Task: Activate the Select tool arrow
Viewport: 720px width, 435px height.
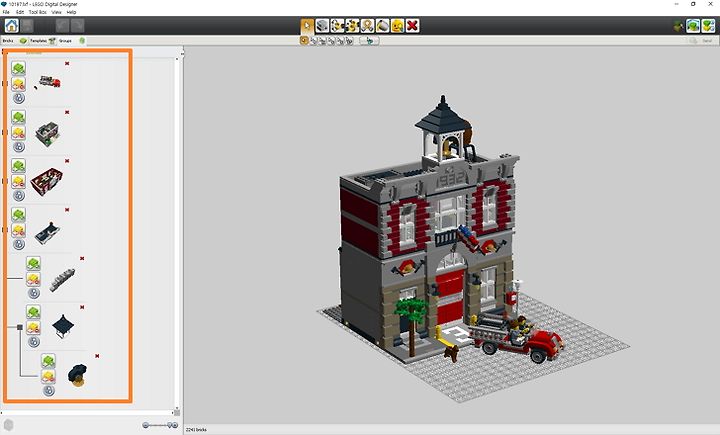Action: click(x=307, y=26)
